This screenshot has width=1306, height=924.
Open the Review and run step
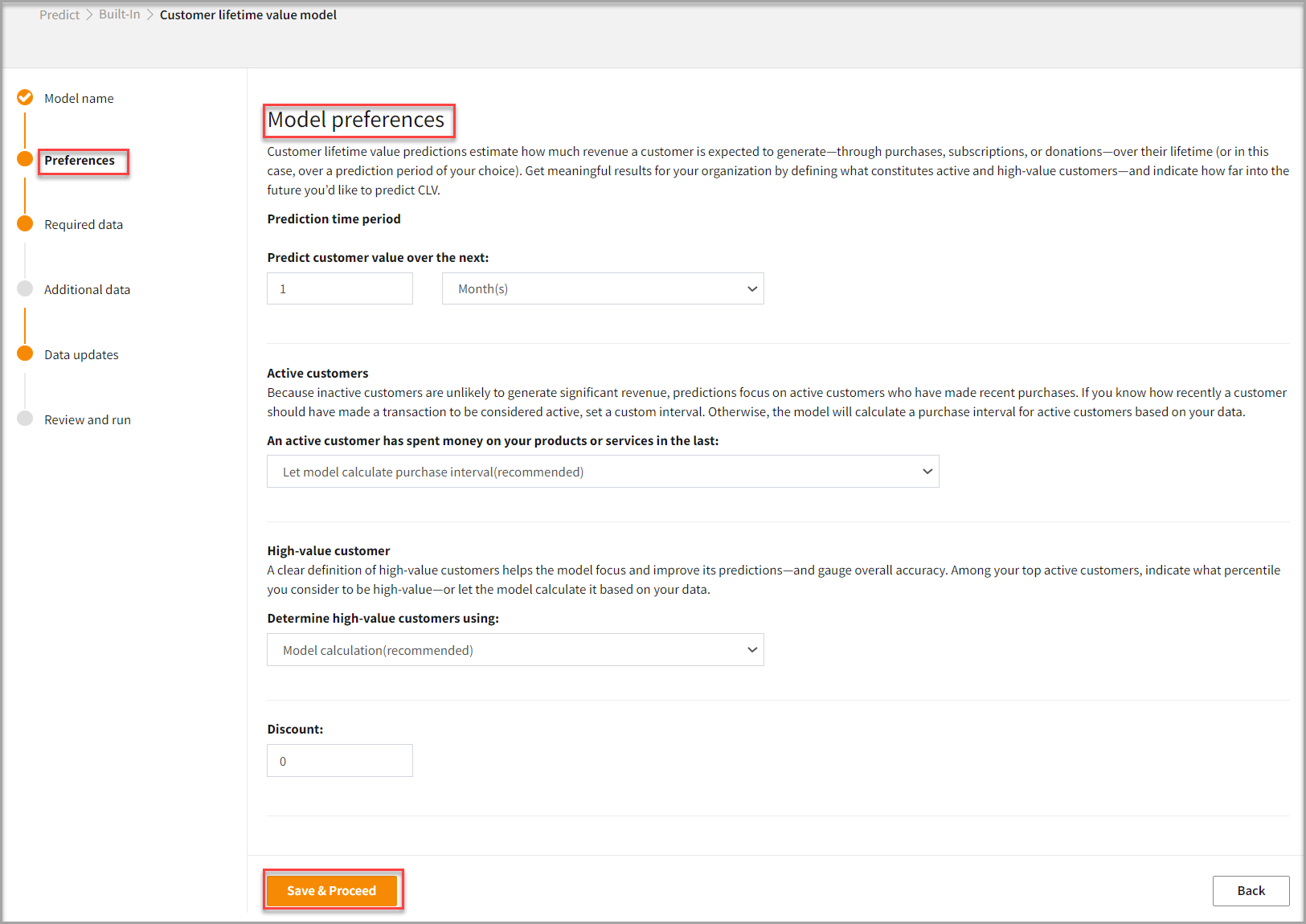point(88,419)
